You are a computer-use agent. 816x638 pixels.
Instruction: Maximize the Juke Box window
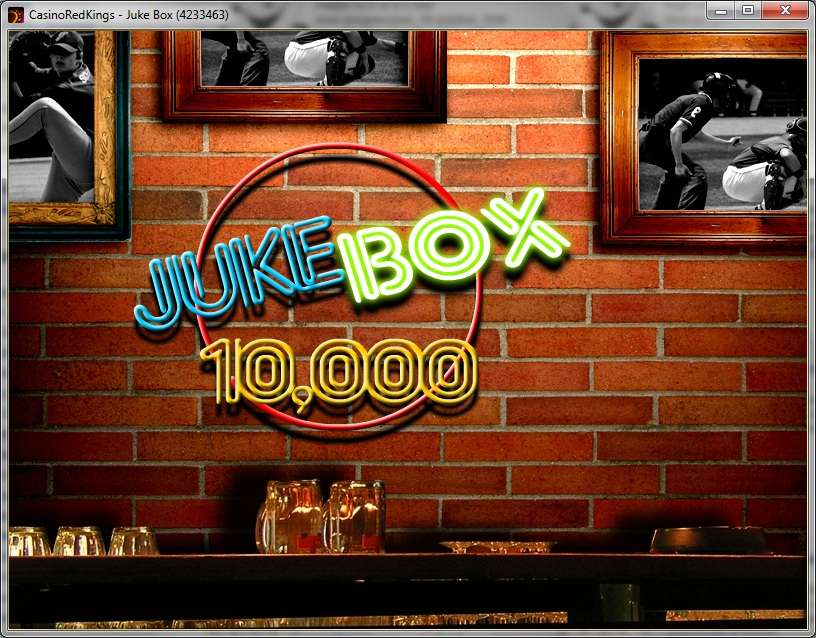tap(748, 11)
